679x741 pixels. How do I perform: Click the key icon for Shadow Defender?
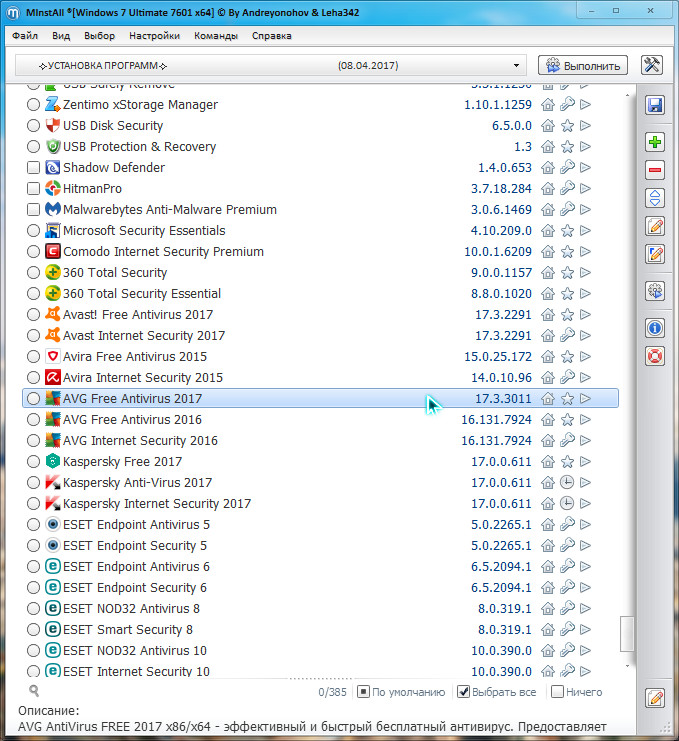click(x=567, y=167)
